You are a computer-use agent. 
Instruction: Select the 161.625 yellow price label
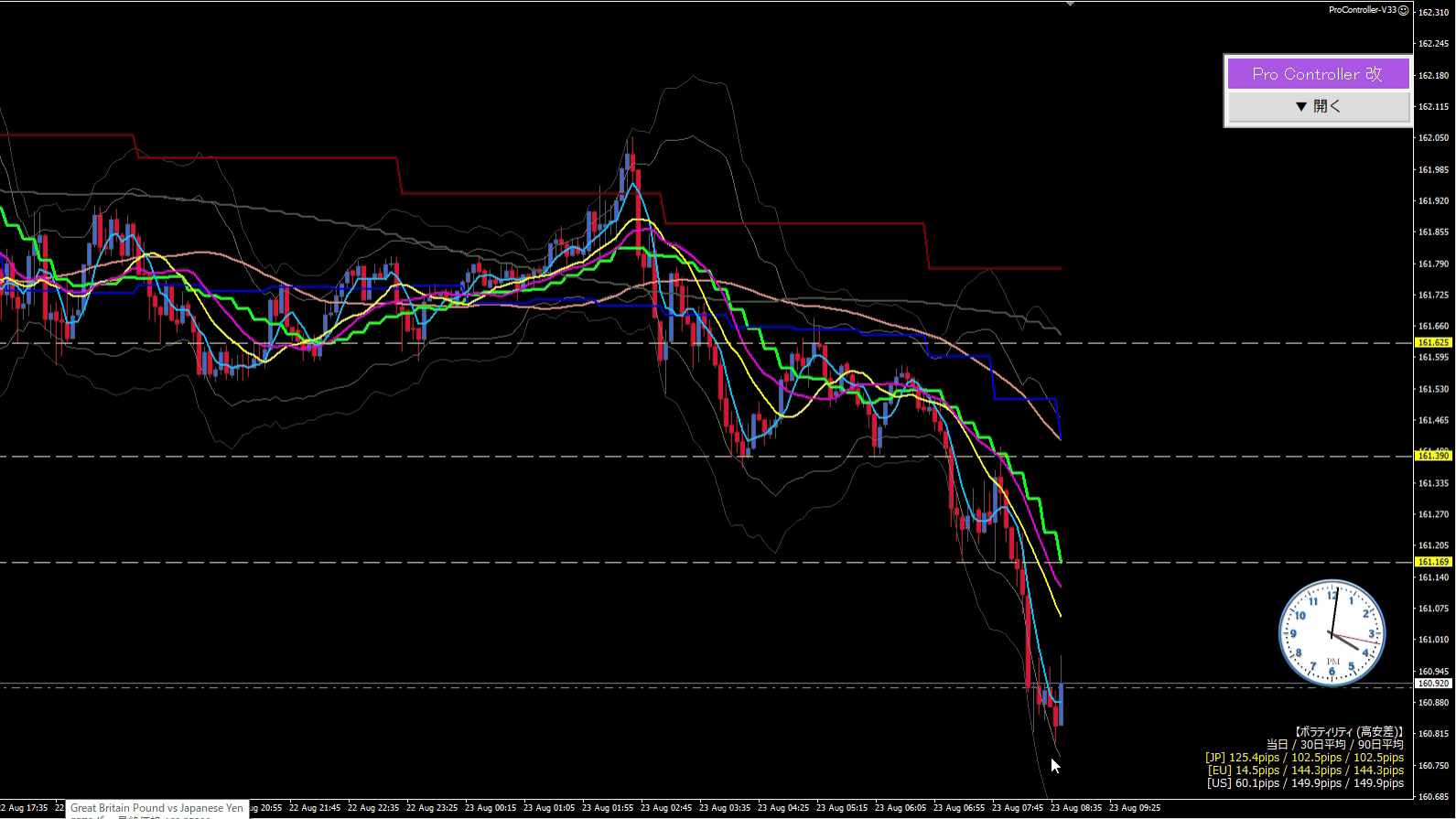click(1433, 342)
